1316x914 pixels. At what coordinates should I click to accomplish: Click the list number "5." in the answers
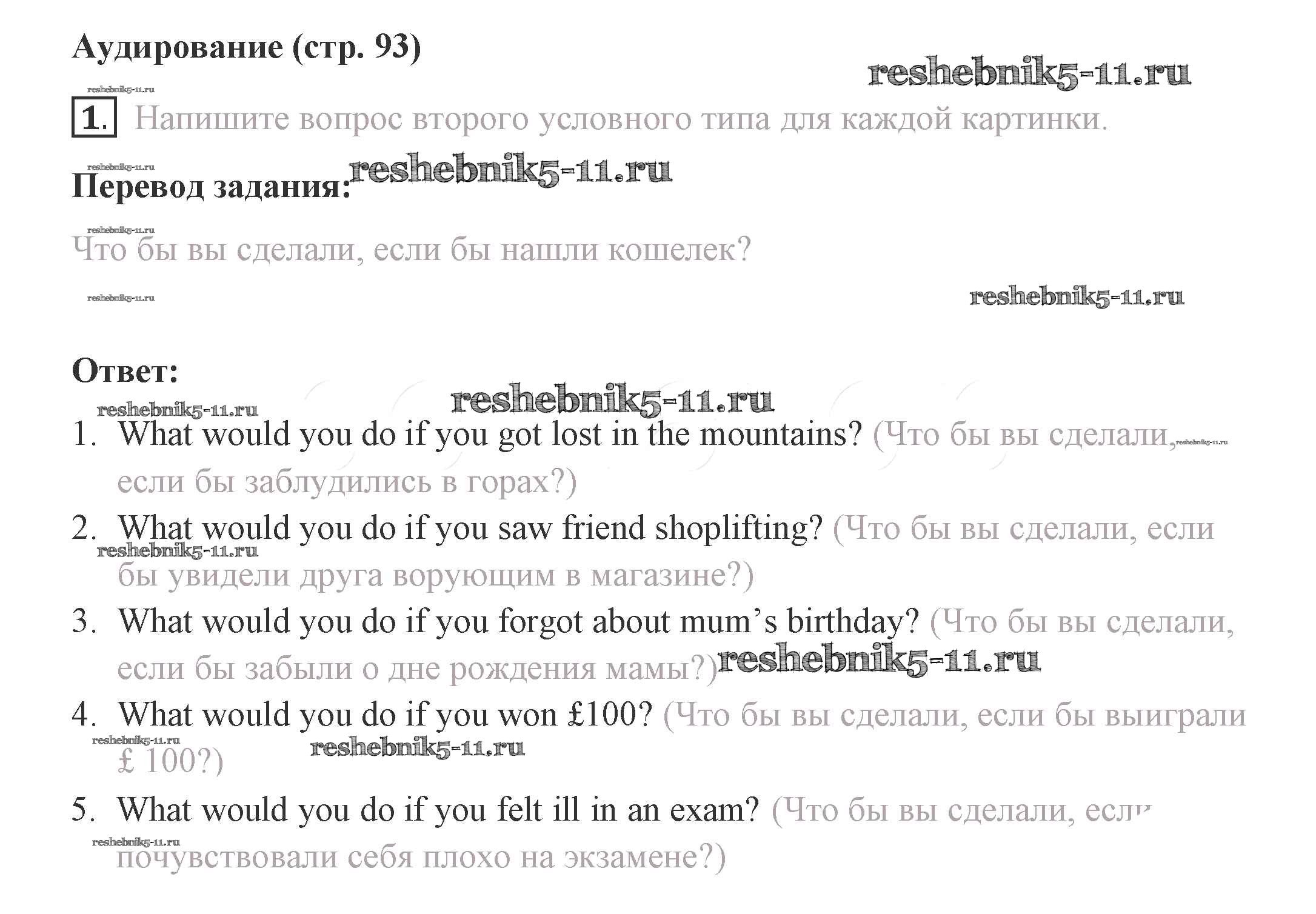click(83, 810)
